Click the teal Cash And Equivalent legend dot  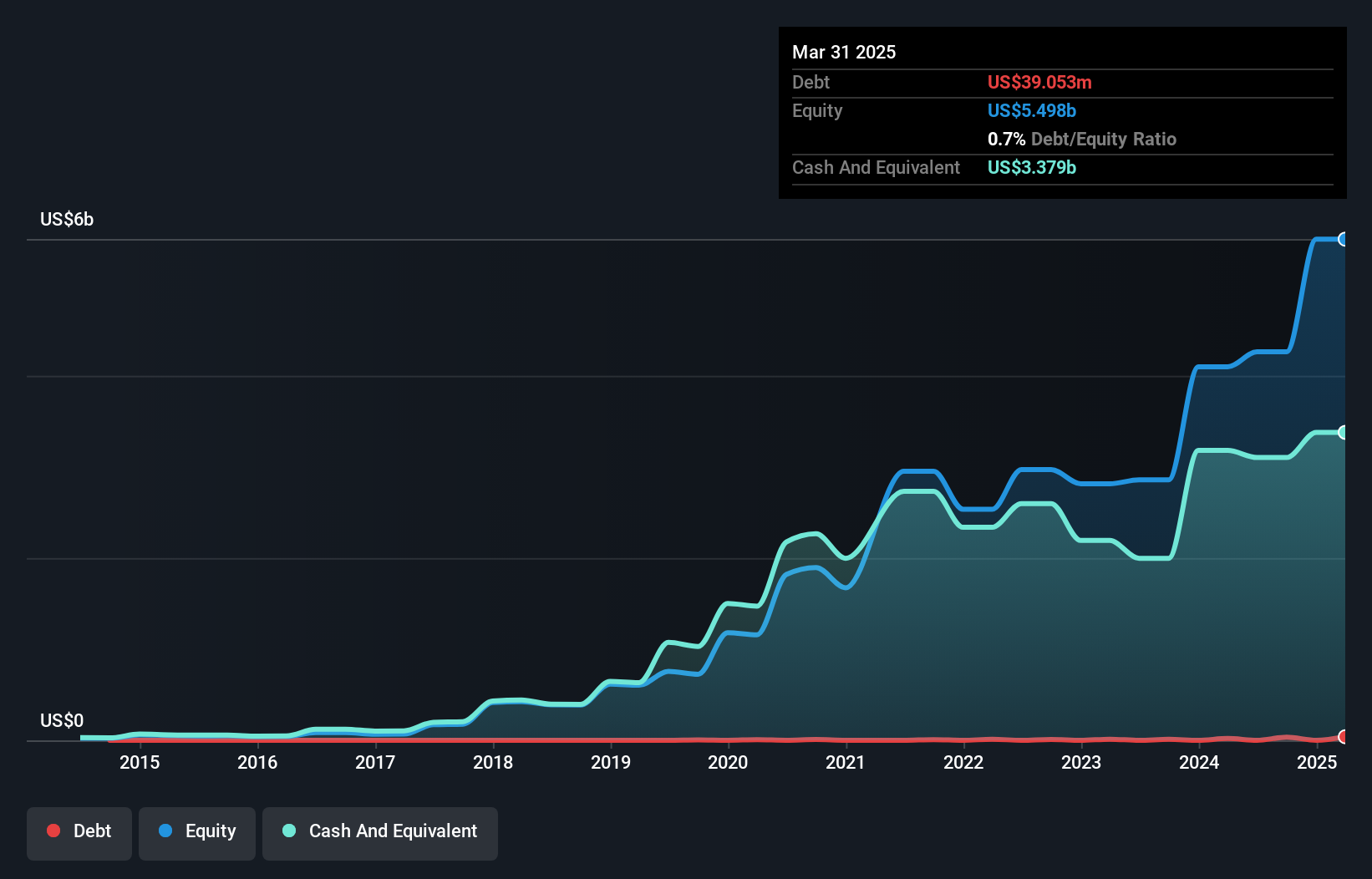coord(289,831)
